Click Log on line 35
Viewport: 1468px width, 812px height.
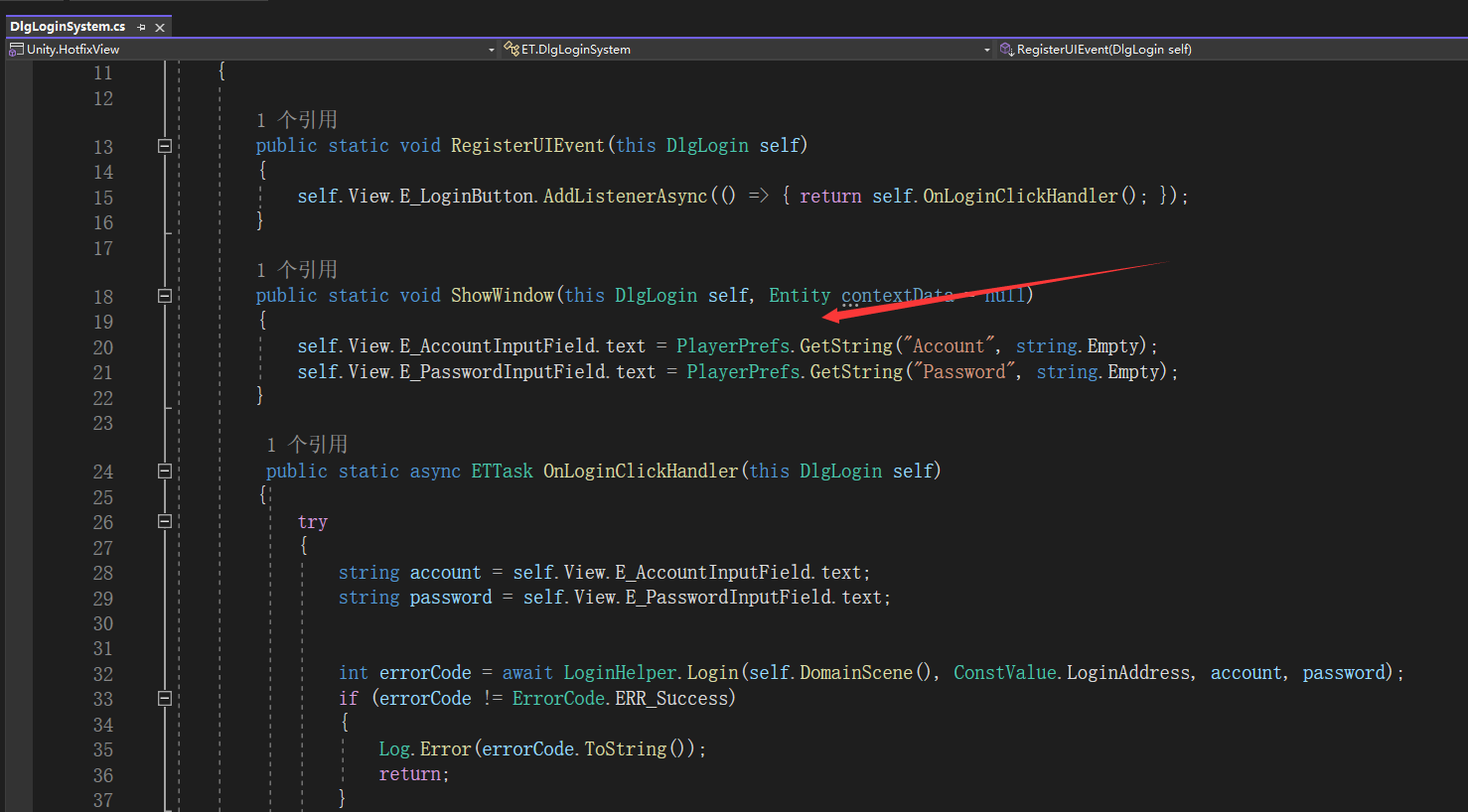[x=393, y=749]
